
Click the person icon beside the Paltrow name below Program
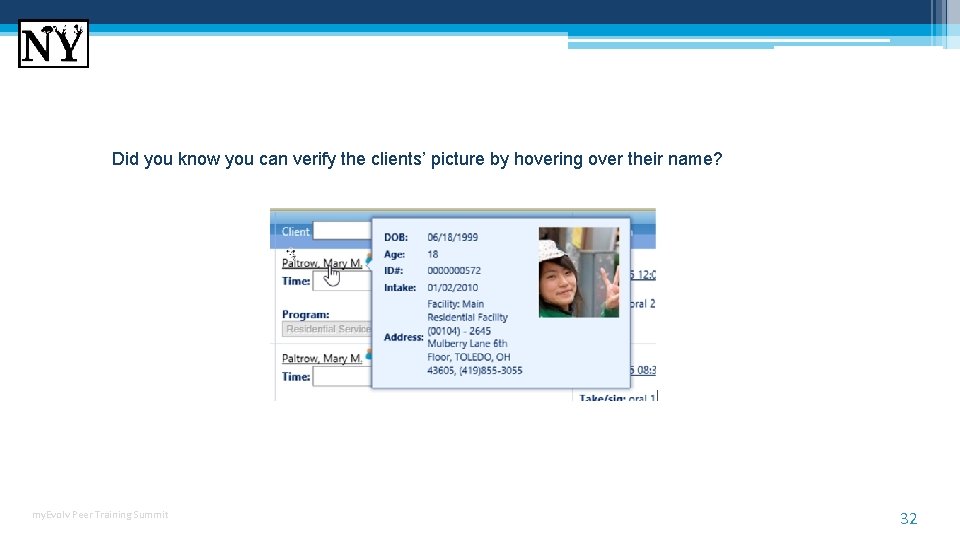click(368, 354)
